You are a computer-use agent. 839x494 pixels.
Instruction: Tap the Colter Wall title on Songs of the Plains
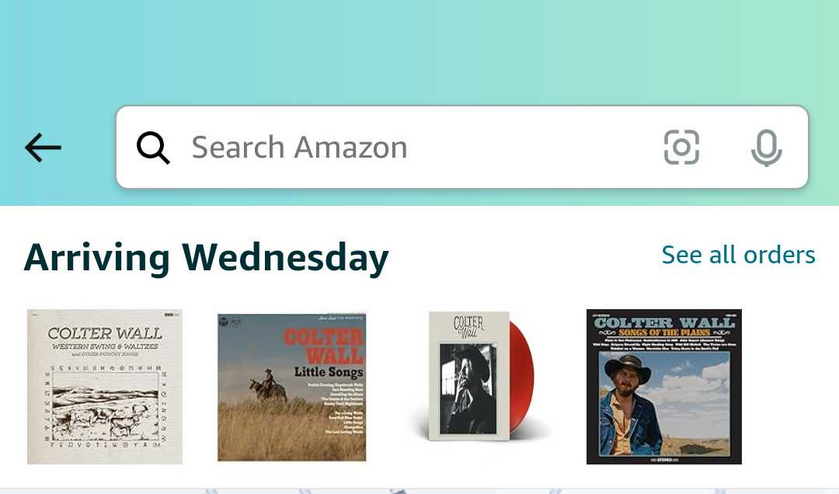[x=664, y=322]
